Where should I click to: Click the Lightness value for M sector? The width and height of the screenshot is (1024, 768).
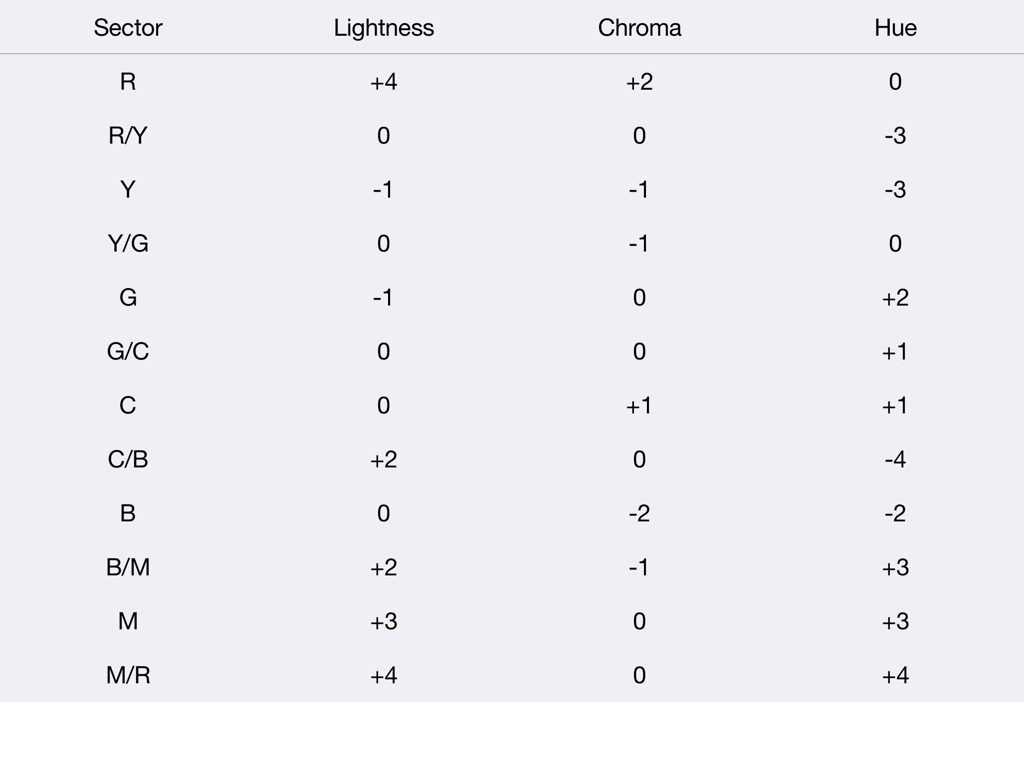(384, 621)
